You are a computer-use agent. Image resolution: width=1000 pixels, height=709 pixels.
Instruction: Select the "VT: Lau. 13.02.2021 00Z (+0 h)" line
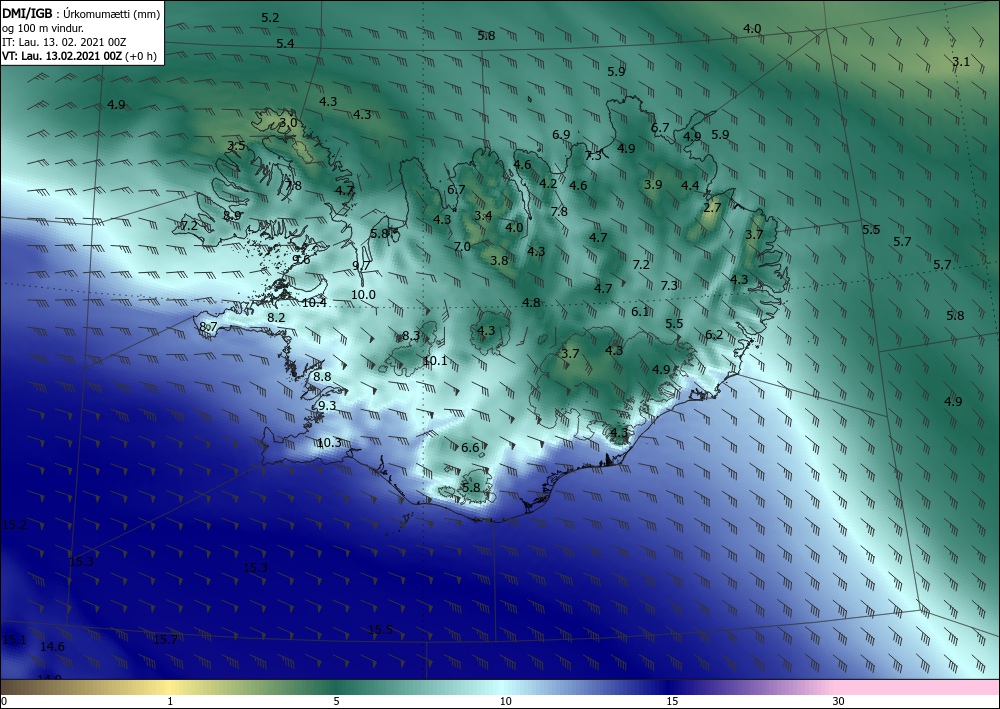(79, 56)
